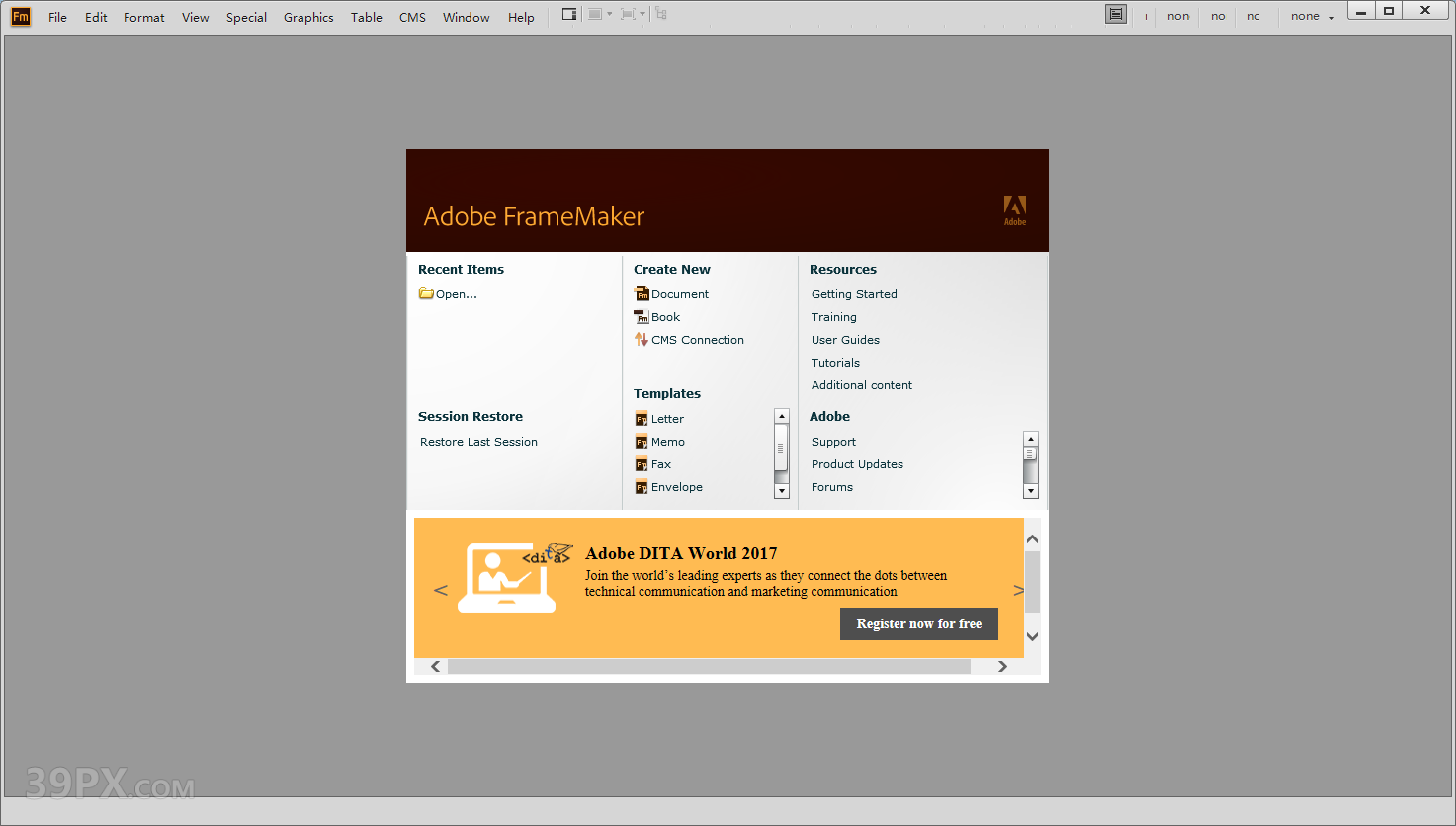
Task: Choose the Letter template
Action: [667, 419]
